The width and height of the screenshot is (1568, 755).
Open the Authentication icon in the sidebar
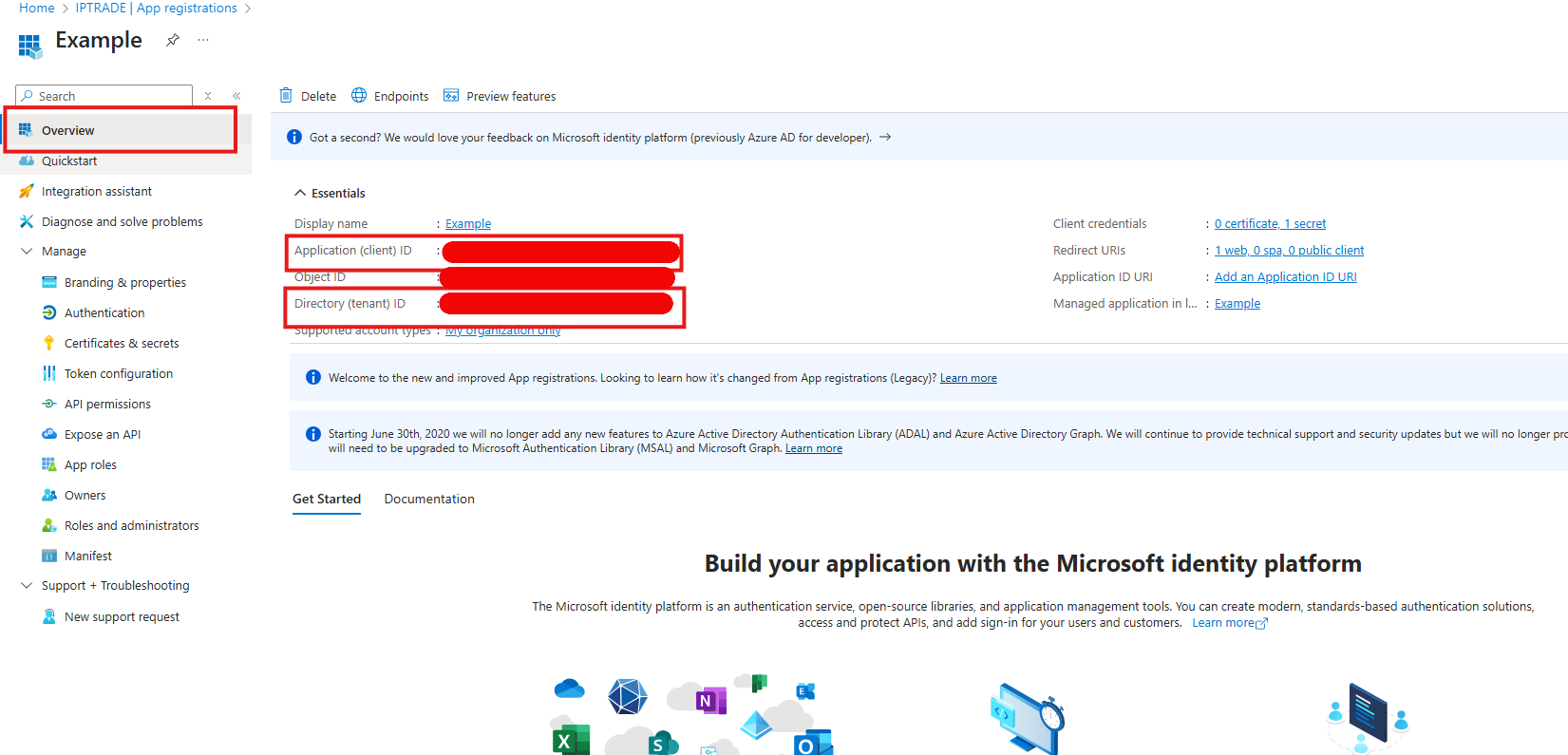click(49, 312)
